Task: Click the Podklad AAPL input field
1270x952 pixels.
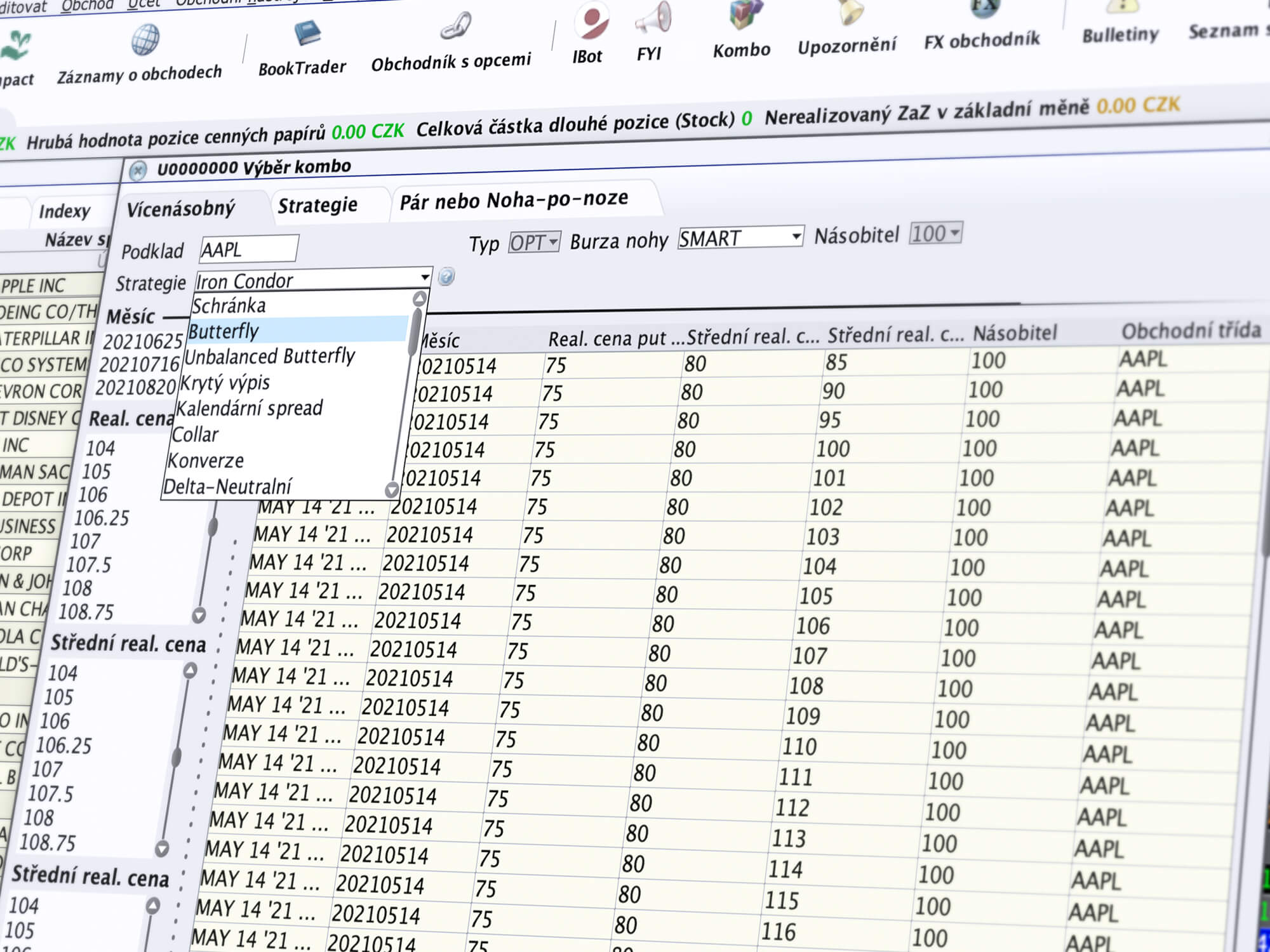Action: tap(248, 249)
